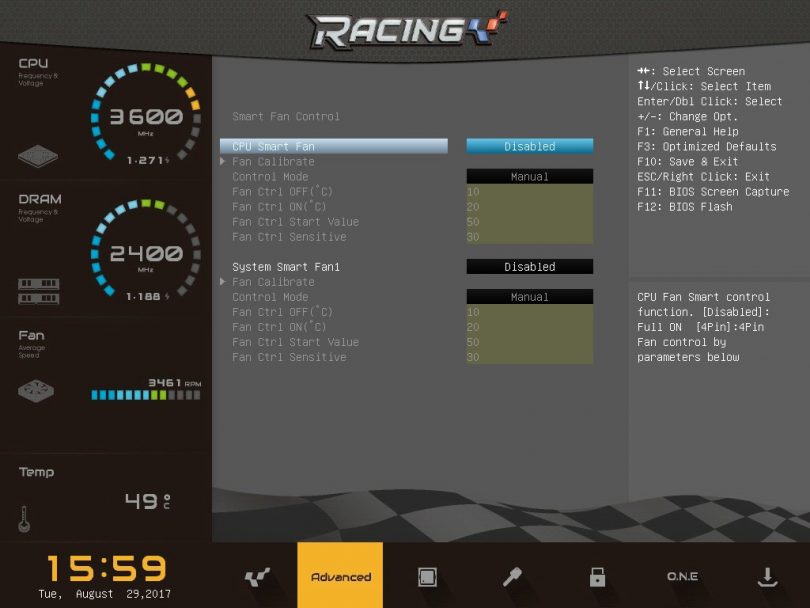Open the Chipset tab chip icon
This screenshot has height=608, width=810.
[427, 577]
